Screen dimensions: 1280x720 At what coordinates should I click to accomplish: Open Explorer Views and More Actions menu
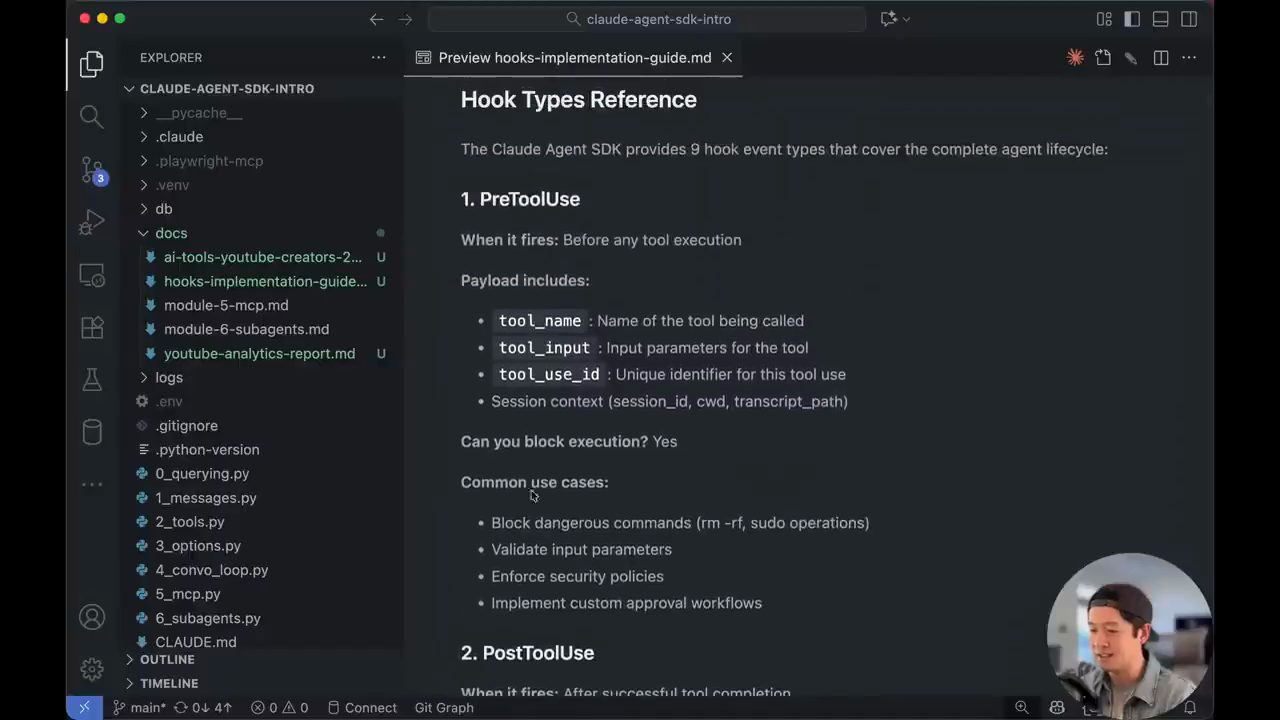click(x=378, y=58)
